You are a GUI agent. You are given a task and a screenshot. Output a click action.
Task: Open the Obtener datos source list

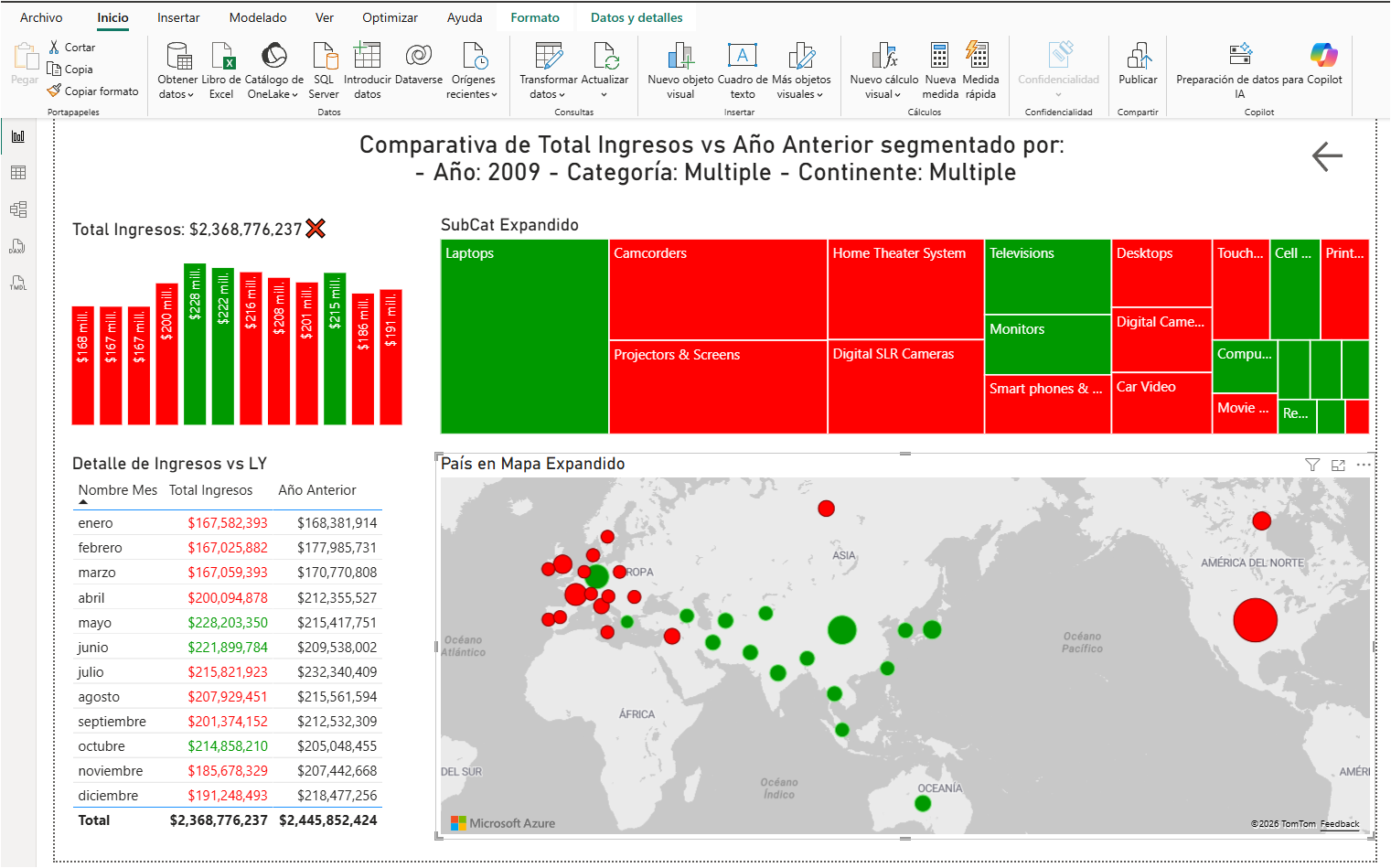pos(177,71)
